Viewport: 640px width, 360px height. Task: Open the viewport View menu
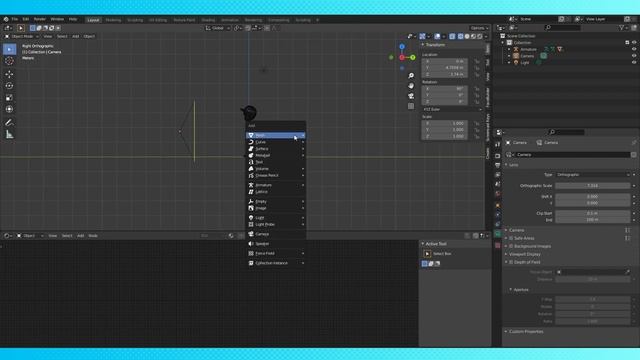(x=48, y=36)
